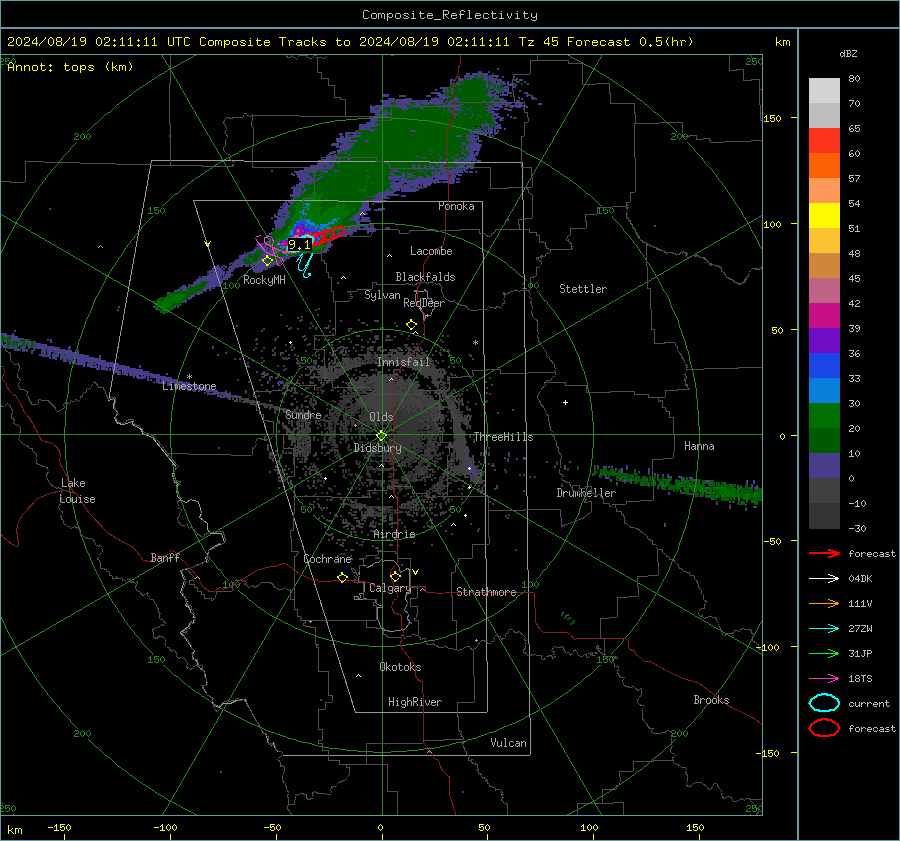Click the red forecast arrow in the legend

(824, 553)
